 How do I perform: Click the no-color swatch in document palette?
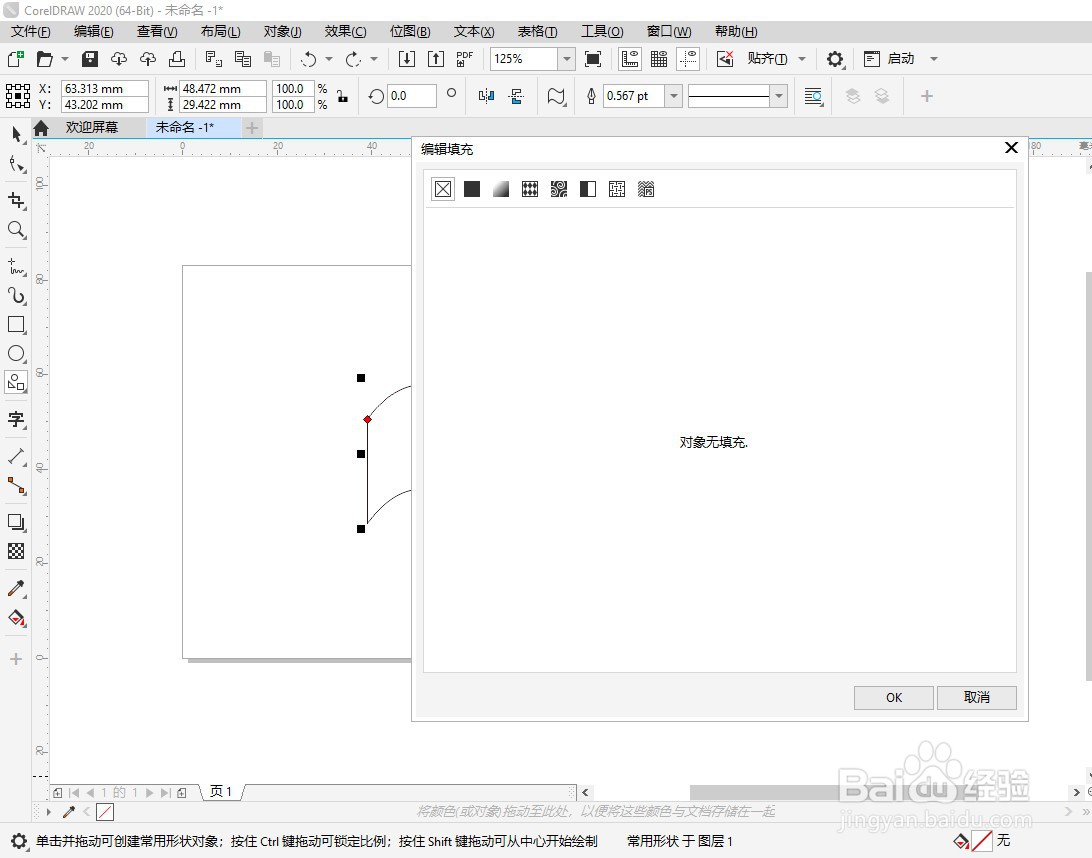105,812
